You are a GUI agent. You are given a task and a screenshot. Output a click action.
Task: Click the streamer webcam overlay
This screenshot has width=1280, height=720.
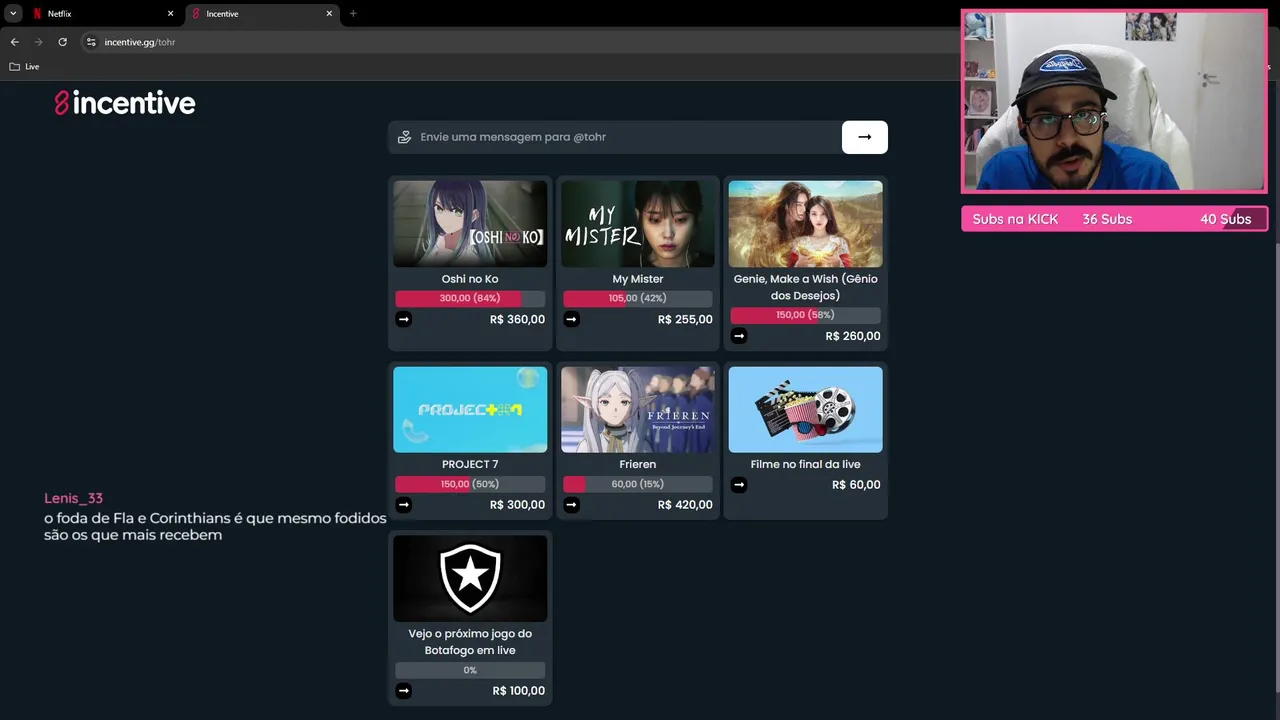coord(1114,101)
